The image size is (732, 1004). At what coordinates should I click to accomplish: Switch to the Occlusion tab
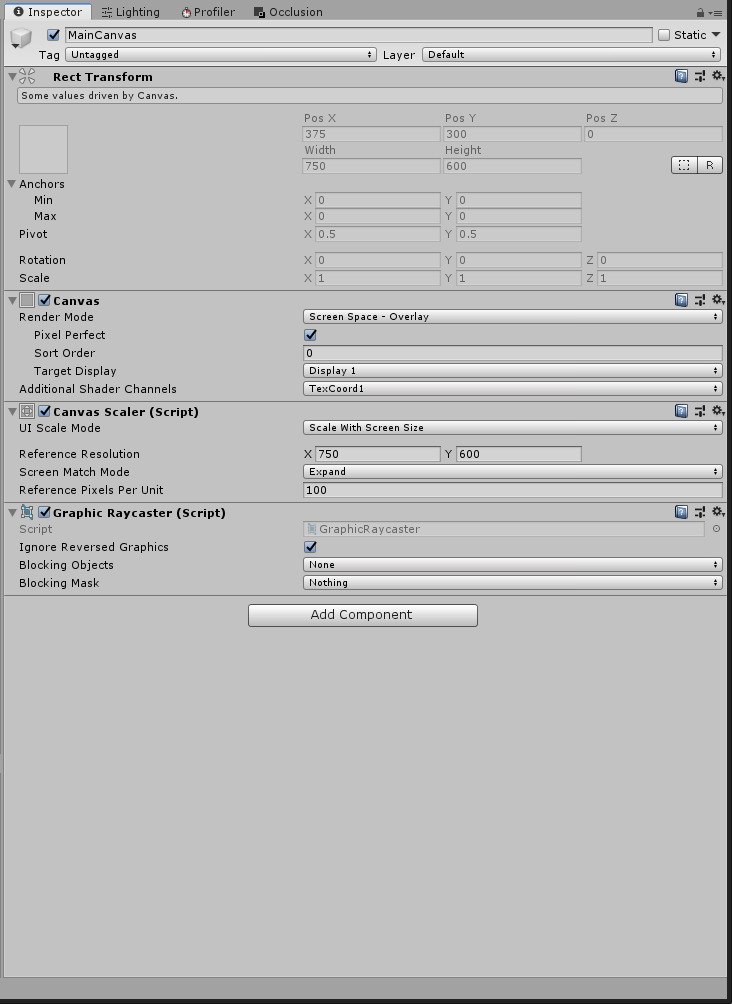coord(288,12)
